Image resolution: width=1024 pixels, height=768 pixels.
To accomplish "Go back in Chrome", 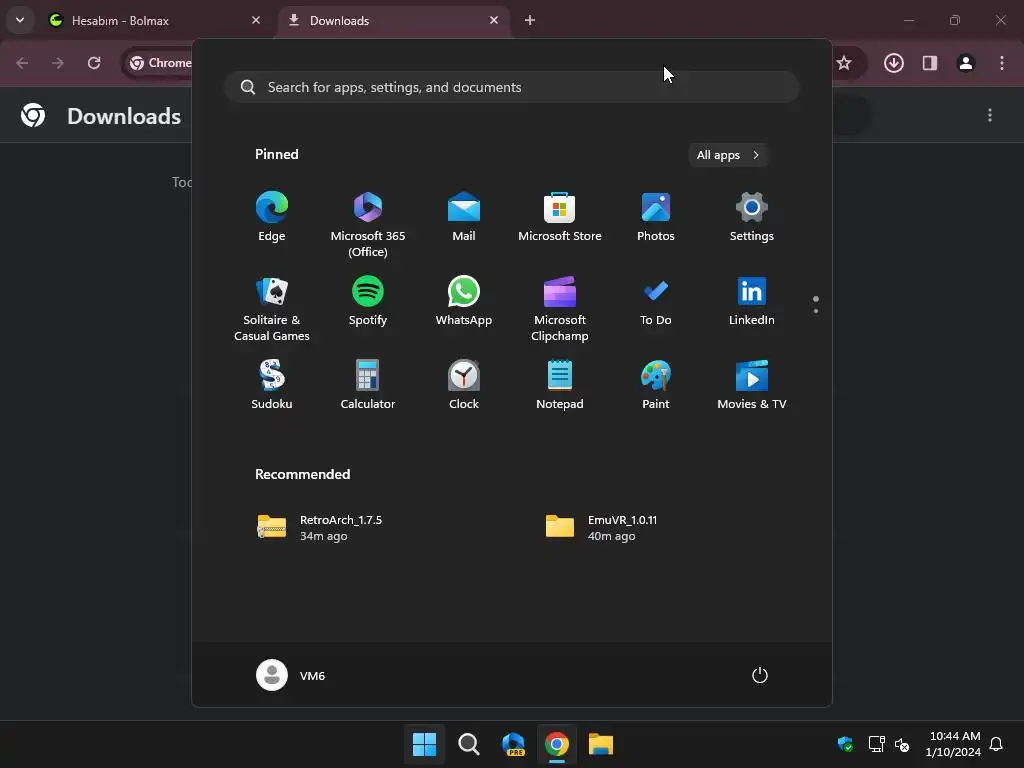I will pyautogui.click(x=22, y=63).
